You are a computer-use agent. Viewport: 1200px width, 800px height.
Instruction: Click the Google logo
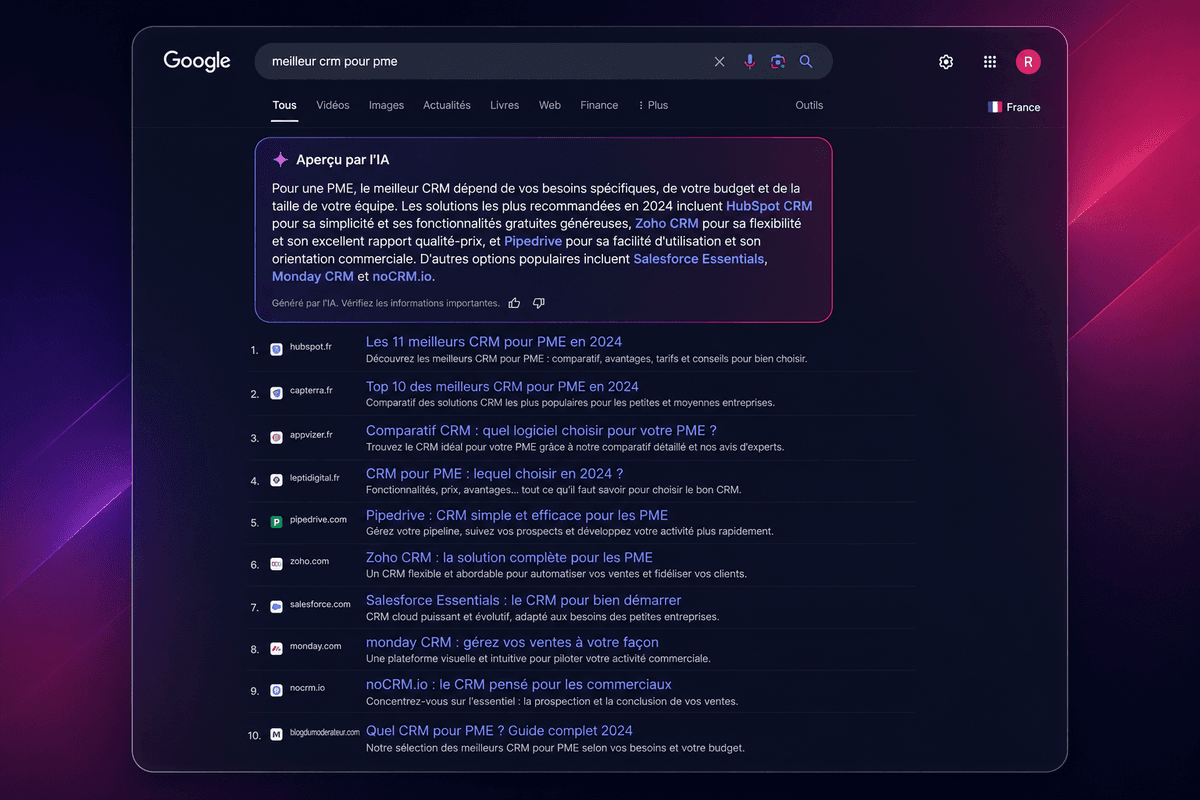point(197,61)
